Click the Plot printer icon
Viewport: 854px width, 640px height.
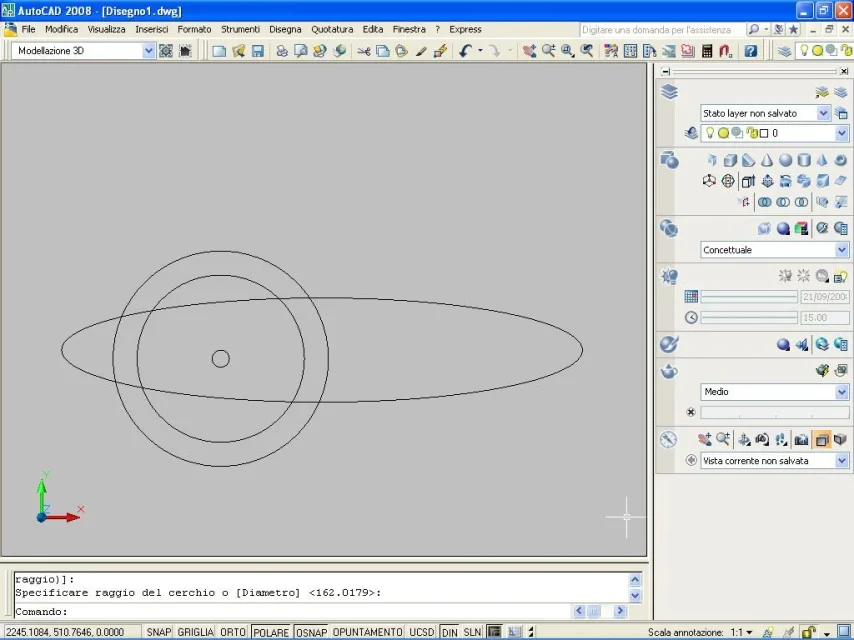tap(282, 51)
